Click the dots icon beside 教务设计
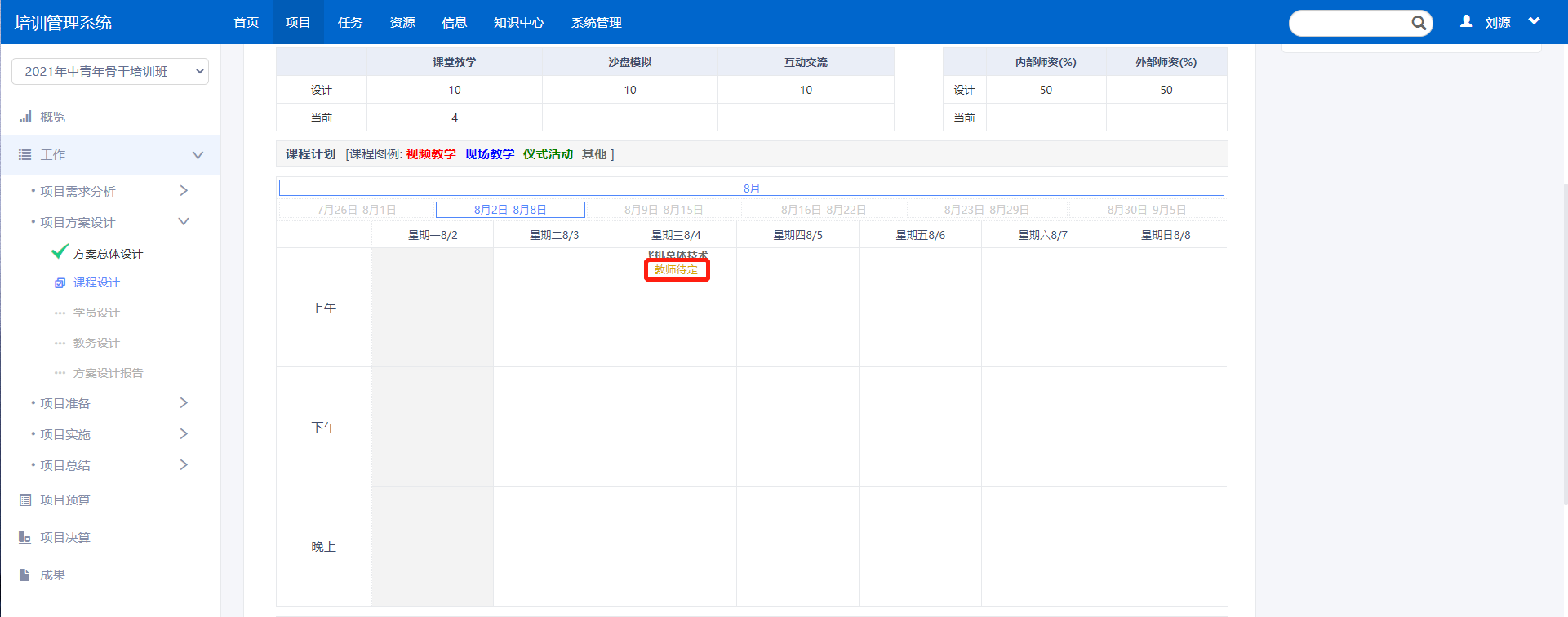The width and height of the screenshot is (1568, 617). coord(60,343)
